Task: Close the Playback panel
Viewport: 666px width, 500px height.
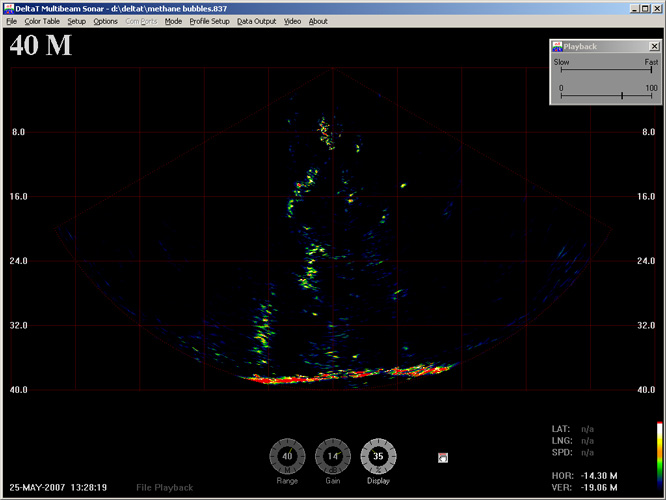Action: pyautogui.click(x=653, y=46)
